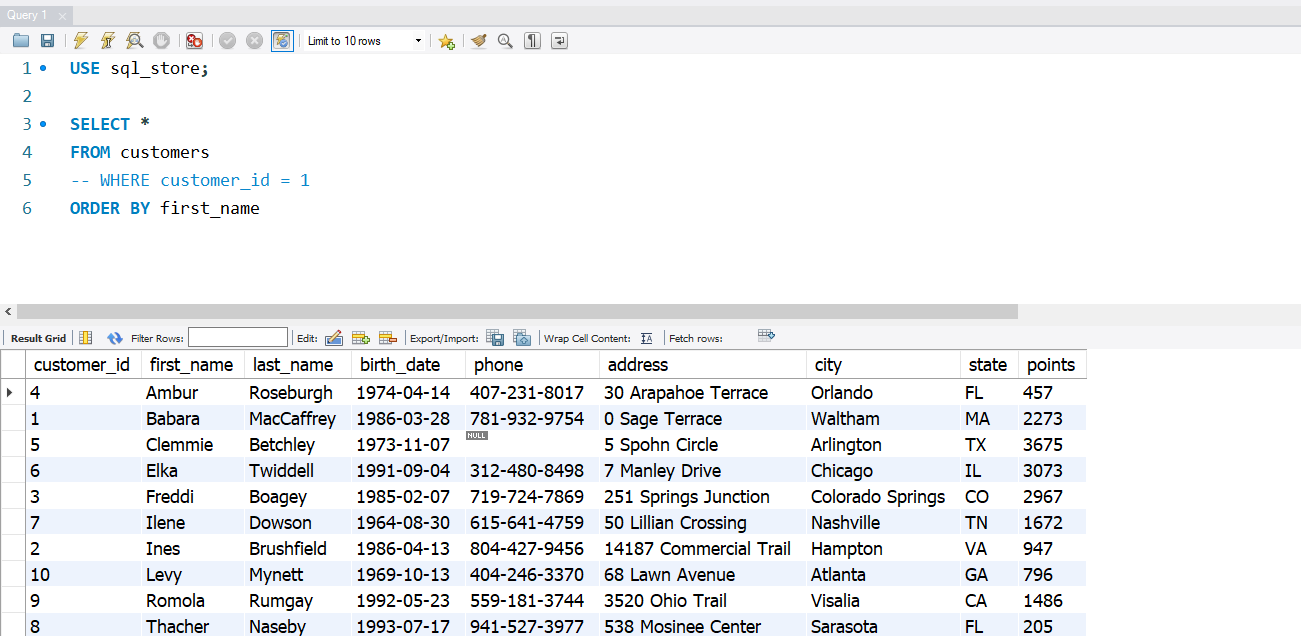Image resolution: width=1301 pixels, height=636 pixels.
Task: Click the Commit checkmark icon
Action: [228, 41]
